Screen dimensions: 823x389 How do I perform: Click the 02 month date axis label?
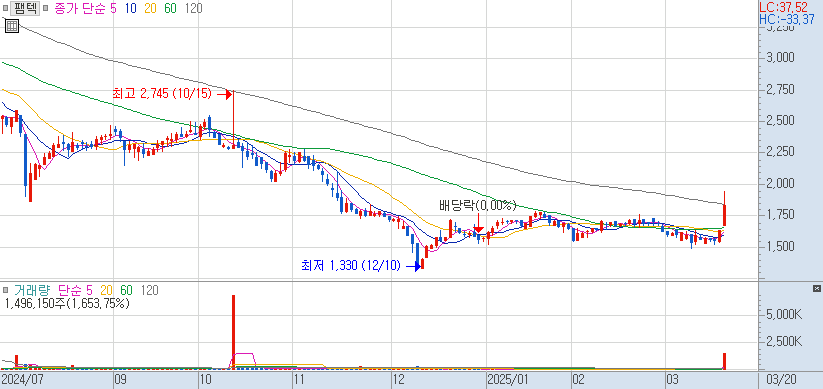(578, 379)
